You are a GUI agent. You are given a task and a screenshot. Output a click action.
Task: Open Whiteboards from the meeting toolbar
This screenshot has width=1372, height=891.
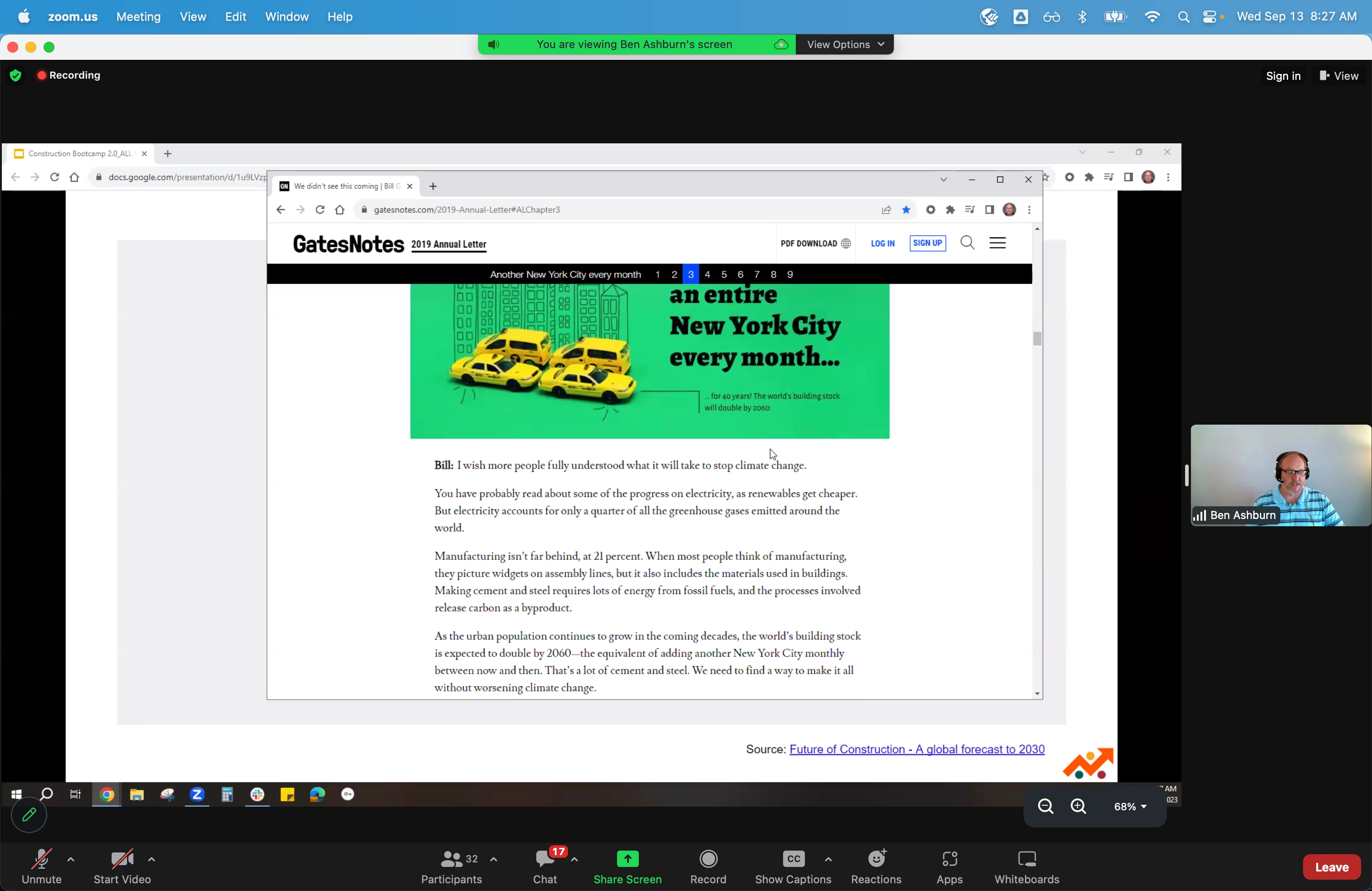click(1027, 860)
